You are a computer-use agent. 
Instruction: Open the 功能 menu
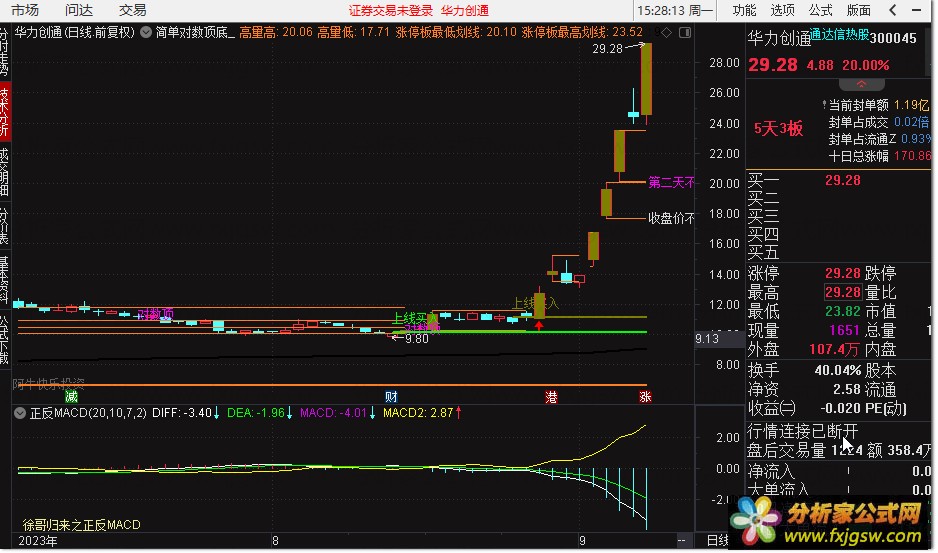[744, 10]
